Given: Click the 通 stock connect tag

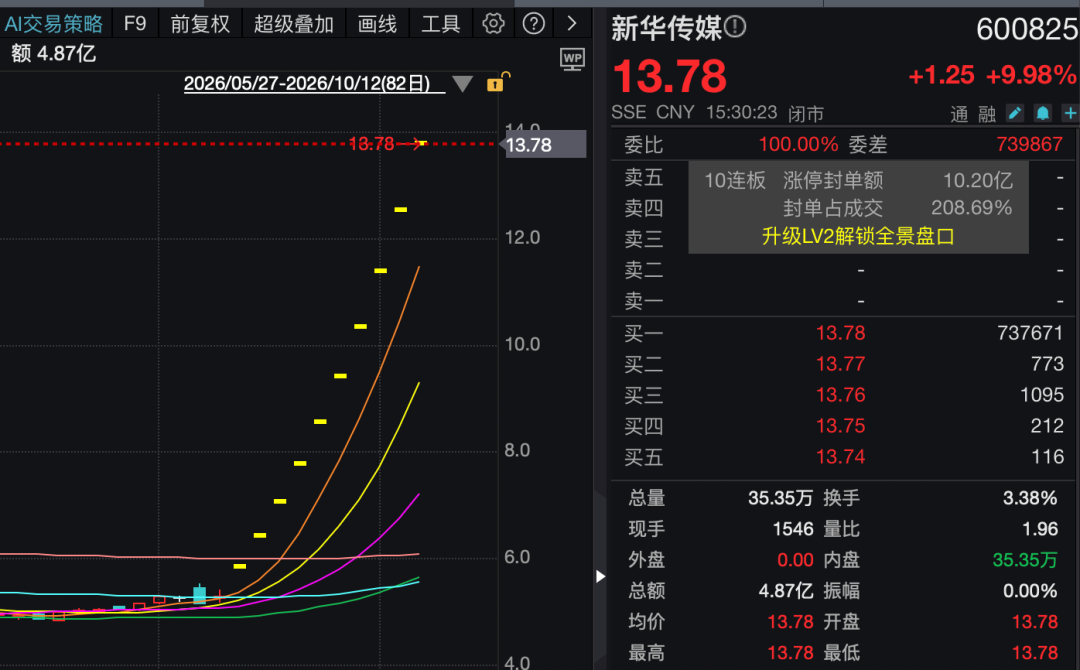Looking at the screenshot, I should coord(959,114).
